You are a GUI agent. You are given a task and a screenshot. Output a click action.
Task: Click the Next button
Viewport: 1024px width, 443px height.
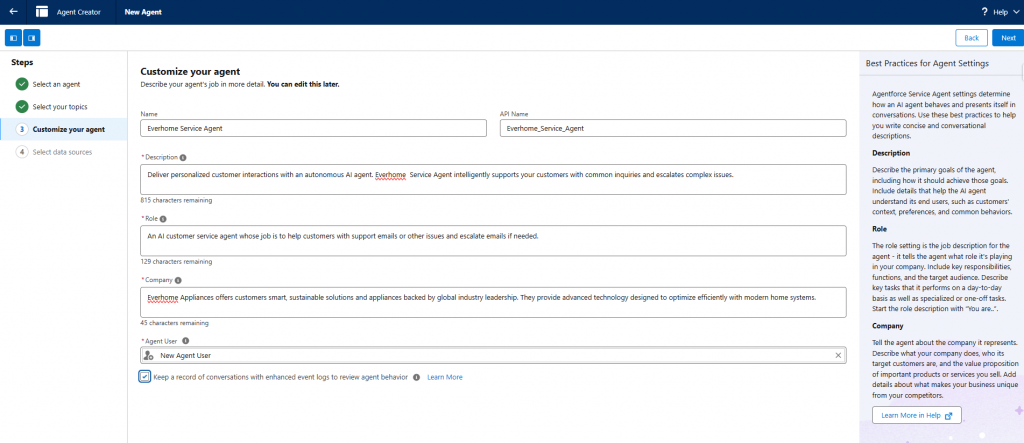(x=1007, y=38)
